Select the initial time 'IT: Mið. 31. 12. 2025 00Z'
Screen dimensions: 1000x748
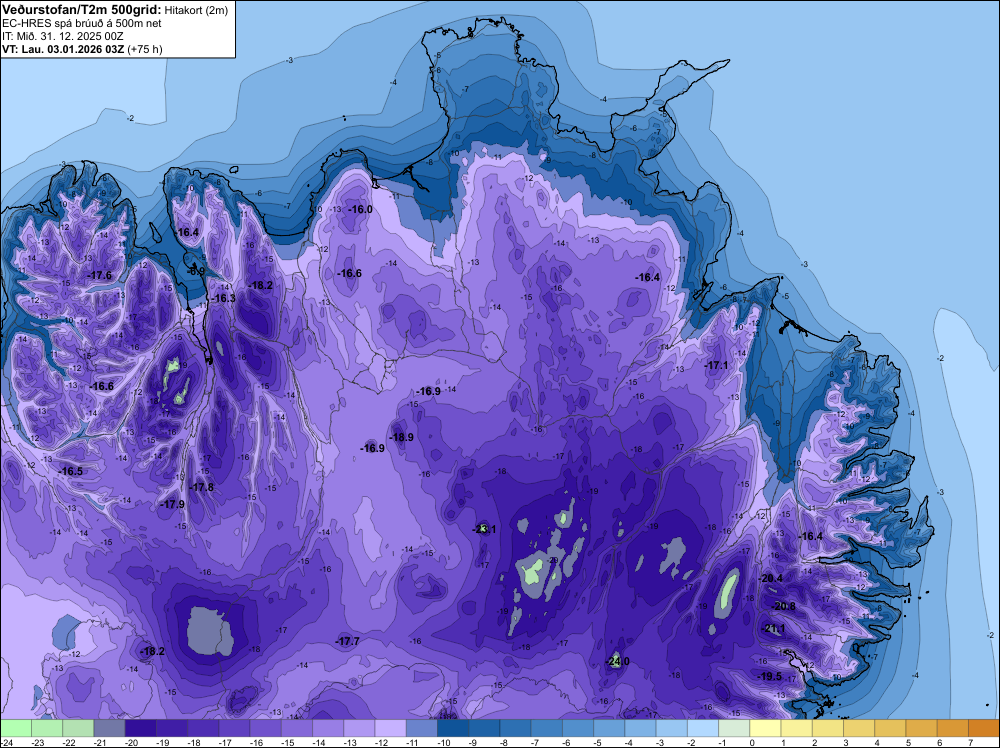[x=62, y=36]
